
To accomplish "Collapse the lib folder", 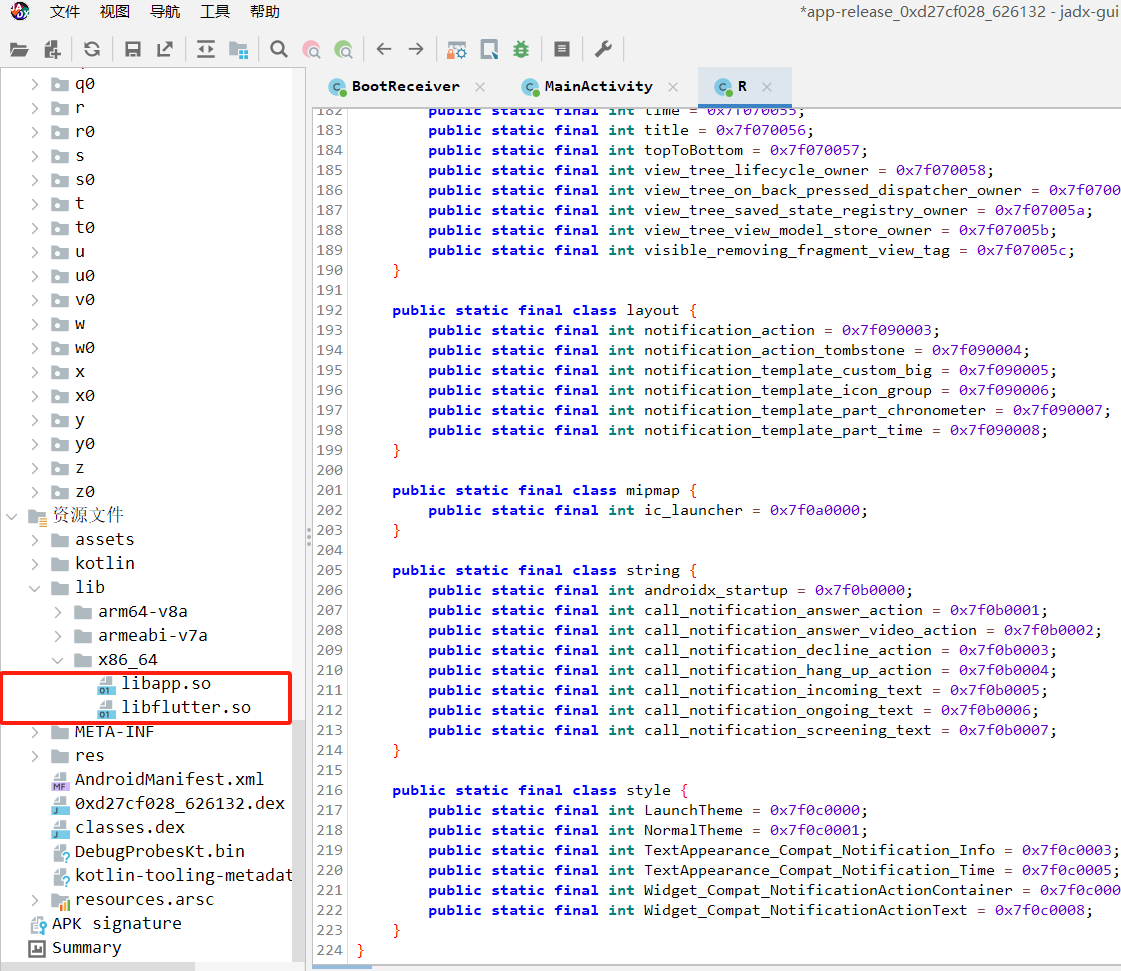I will coord(34,588).
